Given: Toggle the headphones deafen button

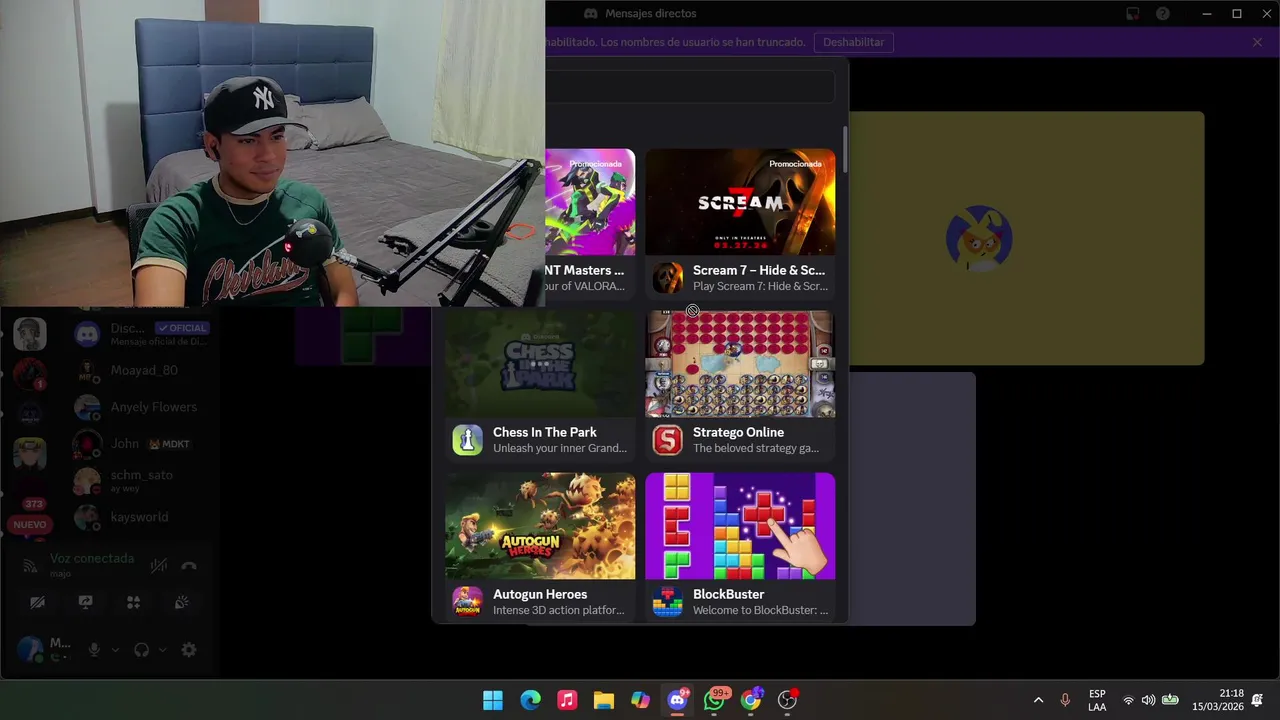Looking at the screenshot, I should (142, 650).
